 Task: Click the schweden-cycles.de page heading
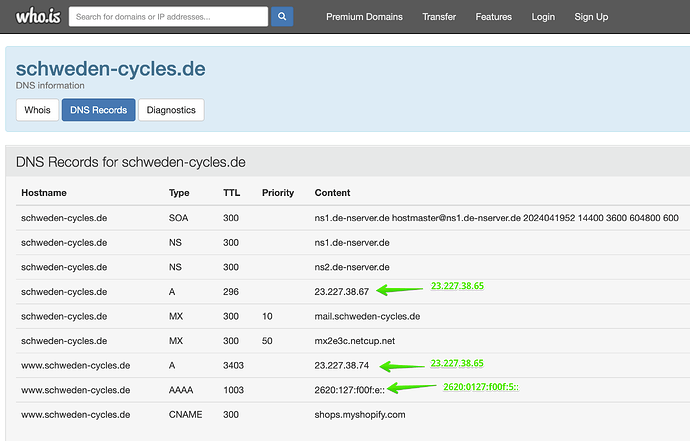110,69
